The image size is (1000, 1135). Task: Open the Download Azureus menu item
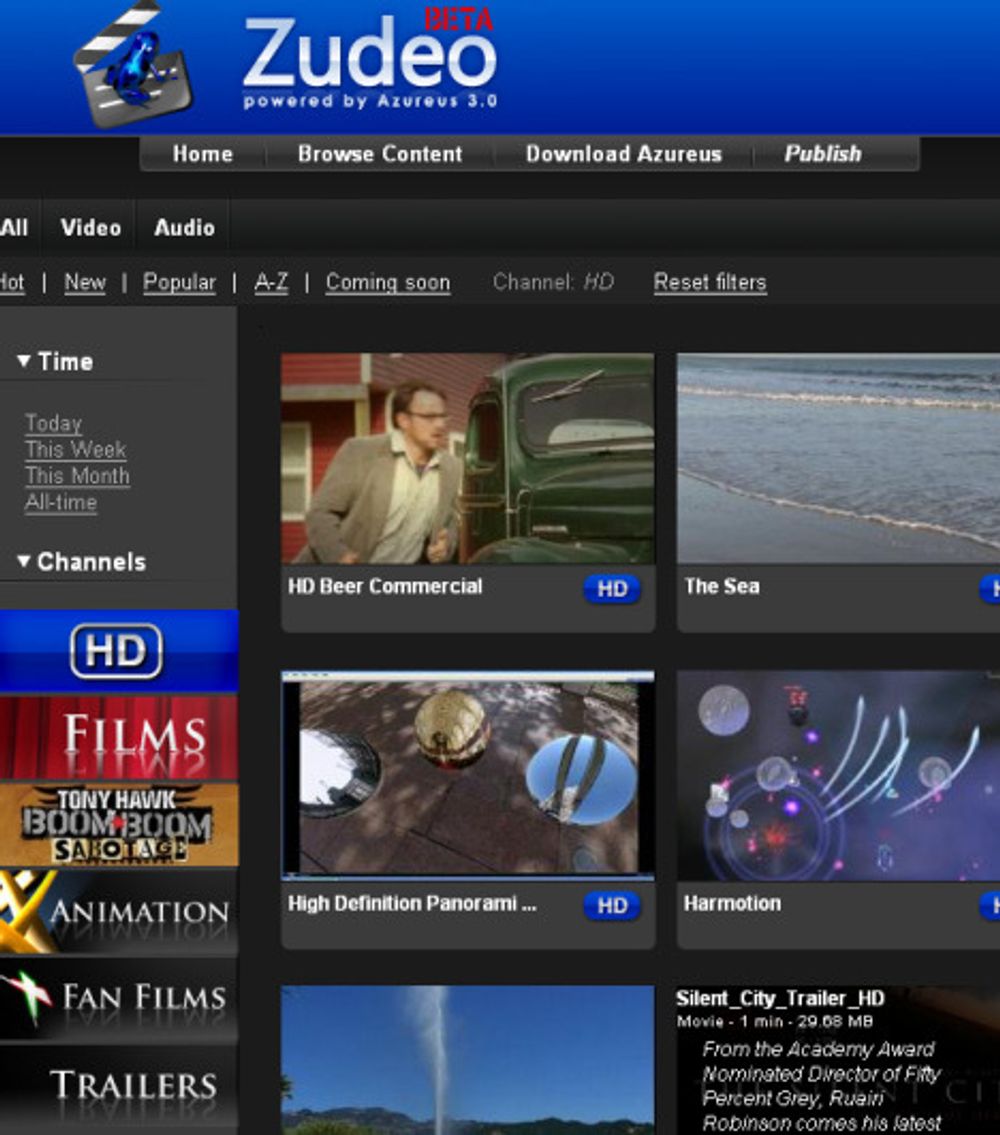pyautogui.click(x=623, y=153)
